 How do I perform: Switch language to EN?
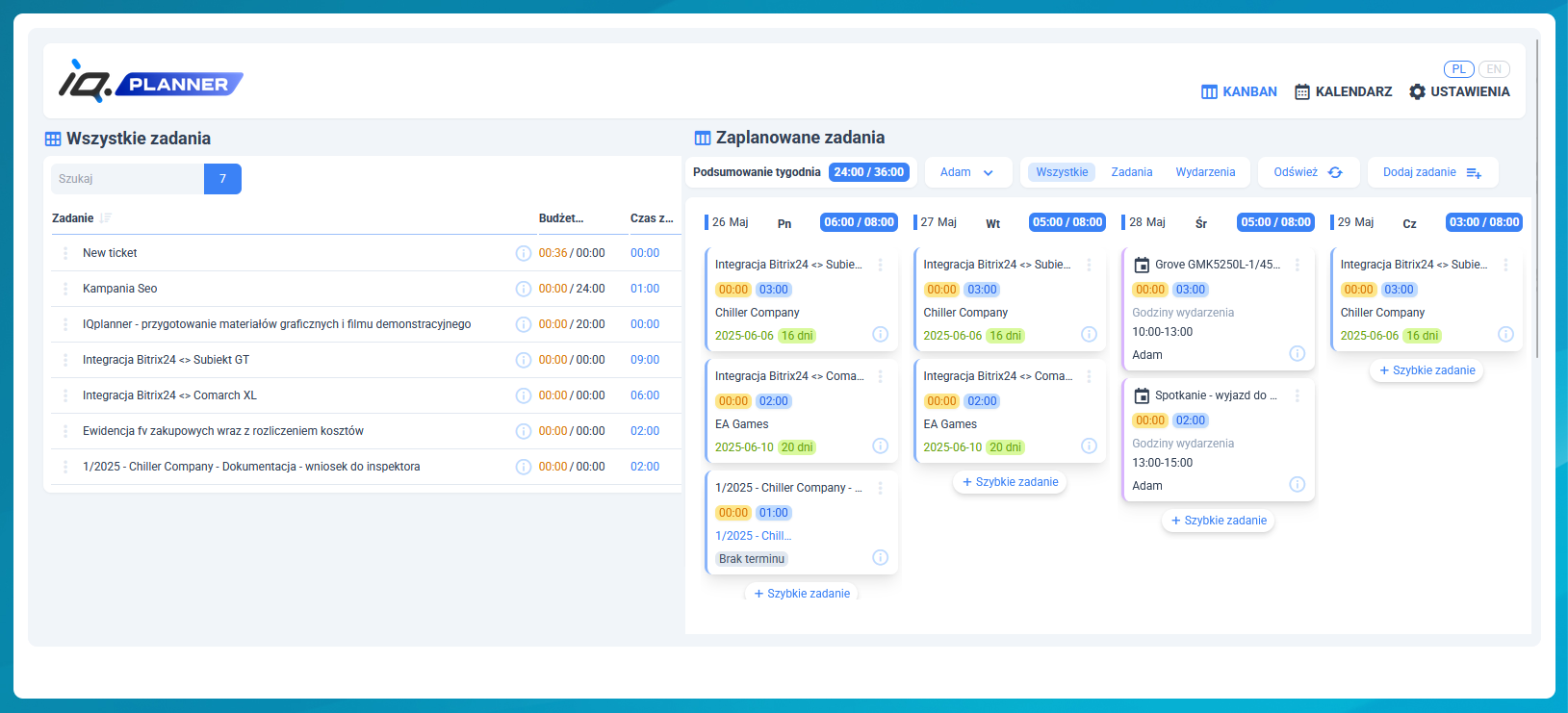(x=1494, y=69)
